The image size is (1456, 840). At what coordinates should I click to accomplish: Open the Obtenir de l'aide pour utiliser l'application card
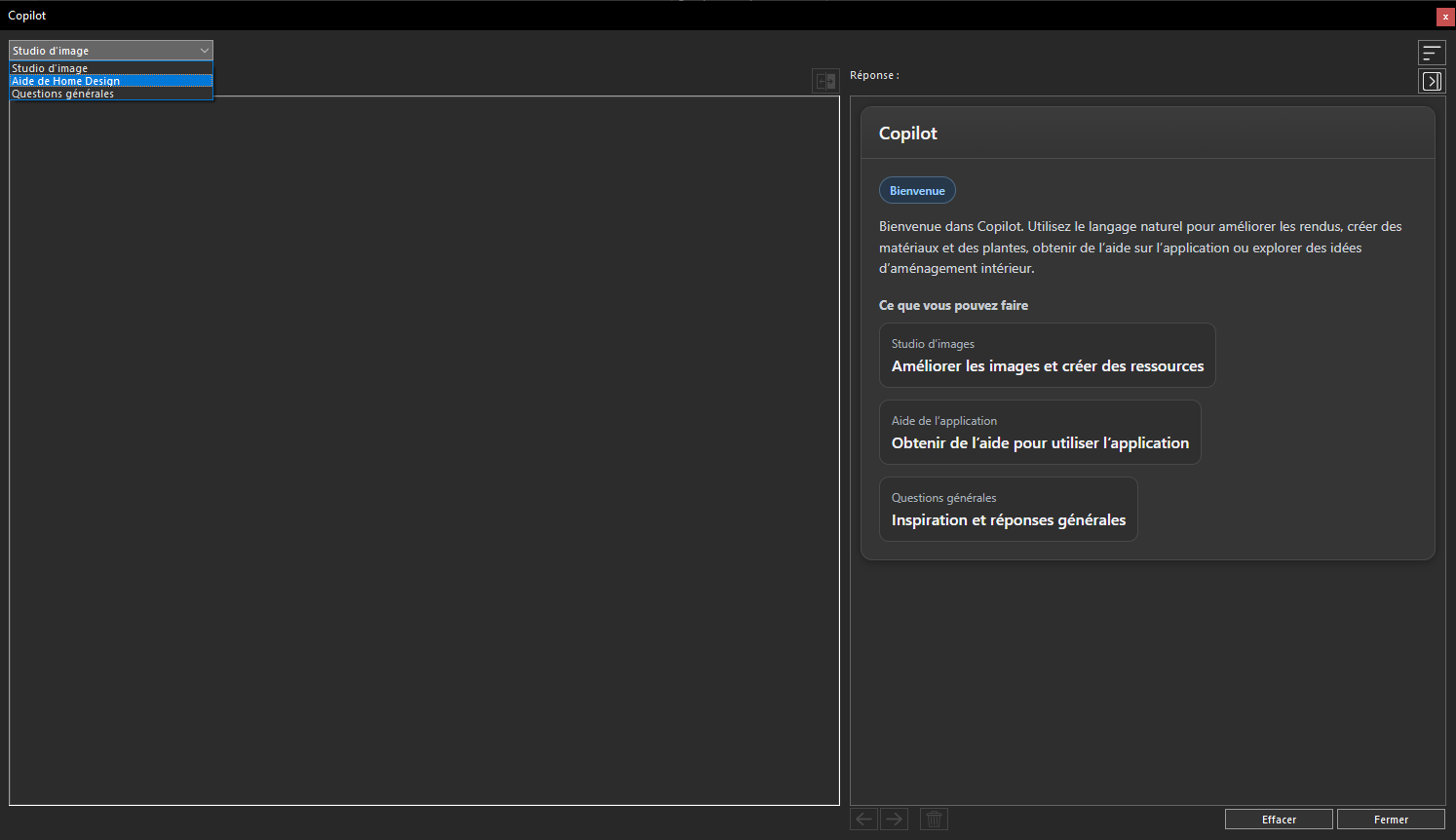[1040, 433]
